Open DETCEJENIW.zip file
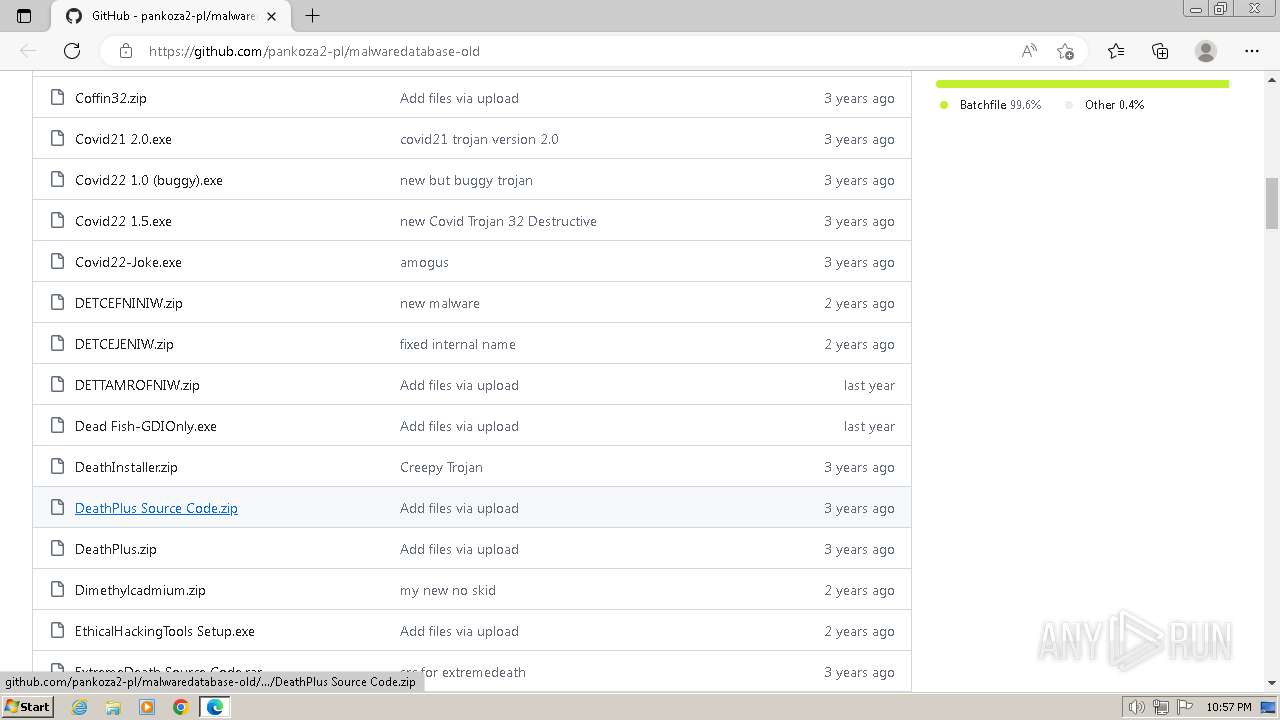 pyautogui.click(x=124, y=344)
